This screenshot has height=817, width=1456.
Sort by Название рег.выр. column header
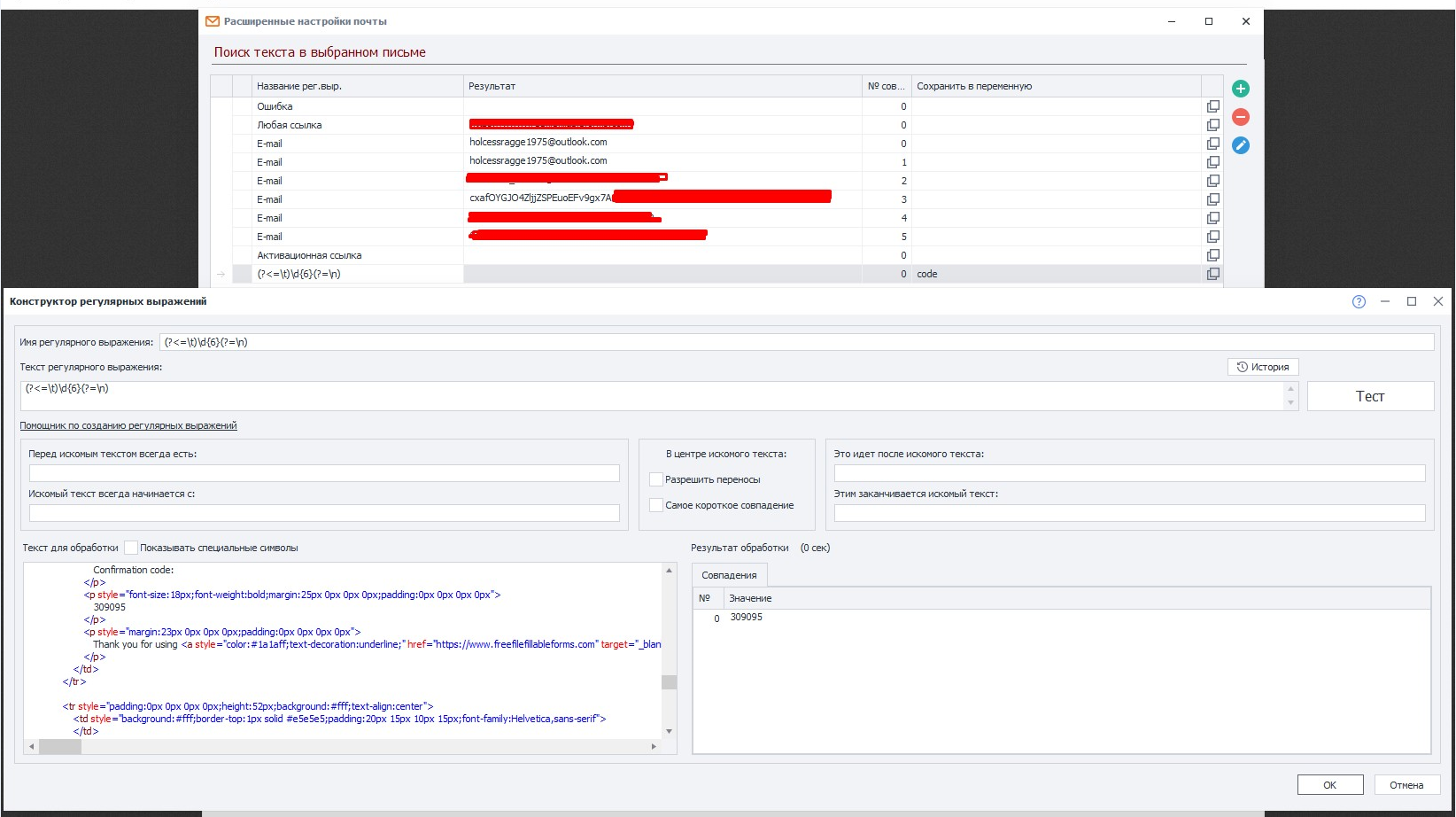click(358, 86)
